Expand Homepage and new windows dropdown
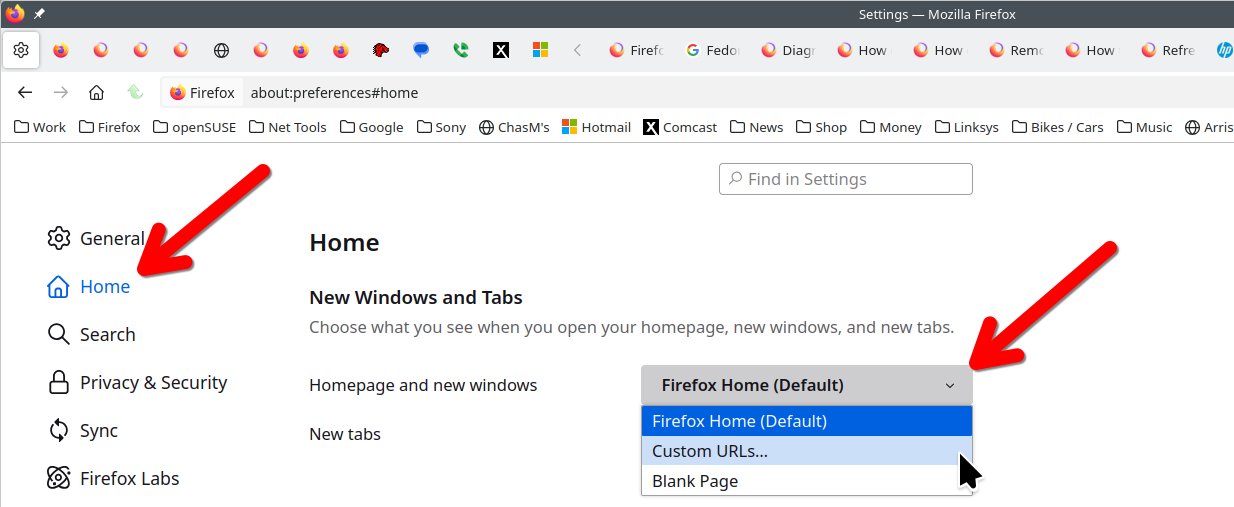1234x507 pixels. (x=807, y=385)
